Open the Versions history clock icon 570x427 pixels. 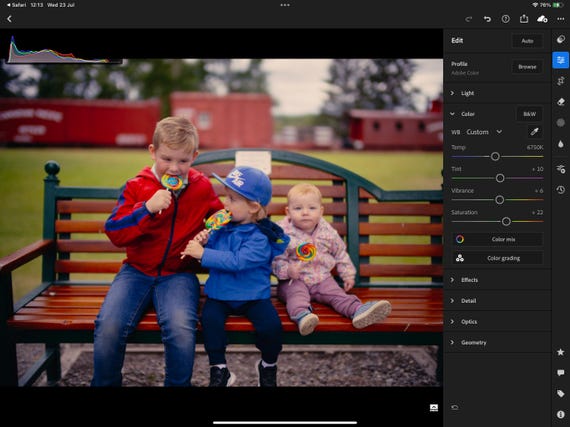[561, 190]
